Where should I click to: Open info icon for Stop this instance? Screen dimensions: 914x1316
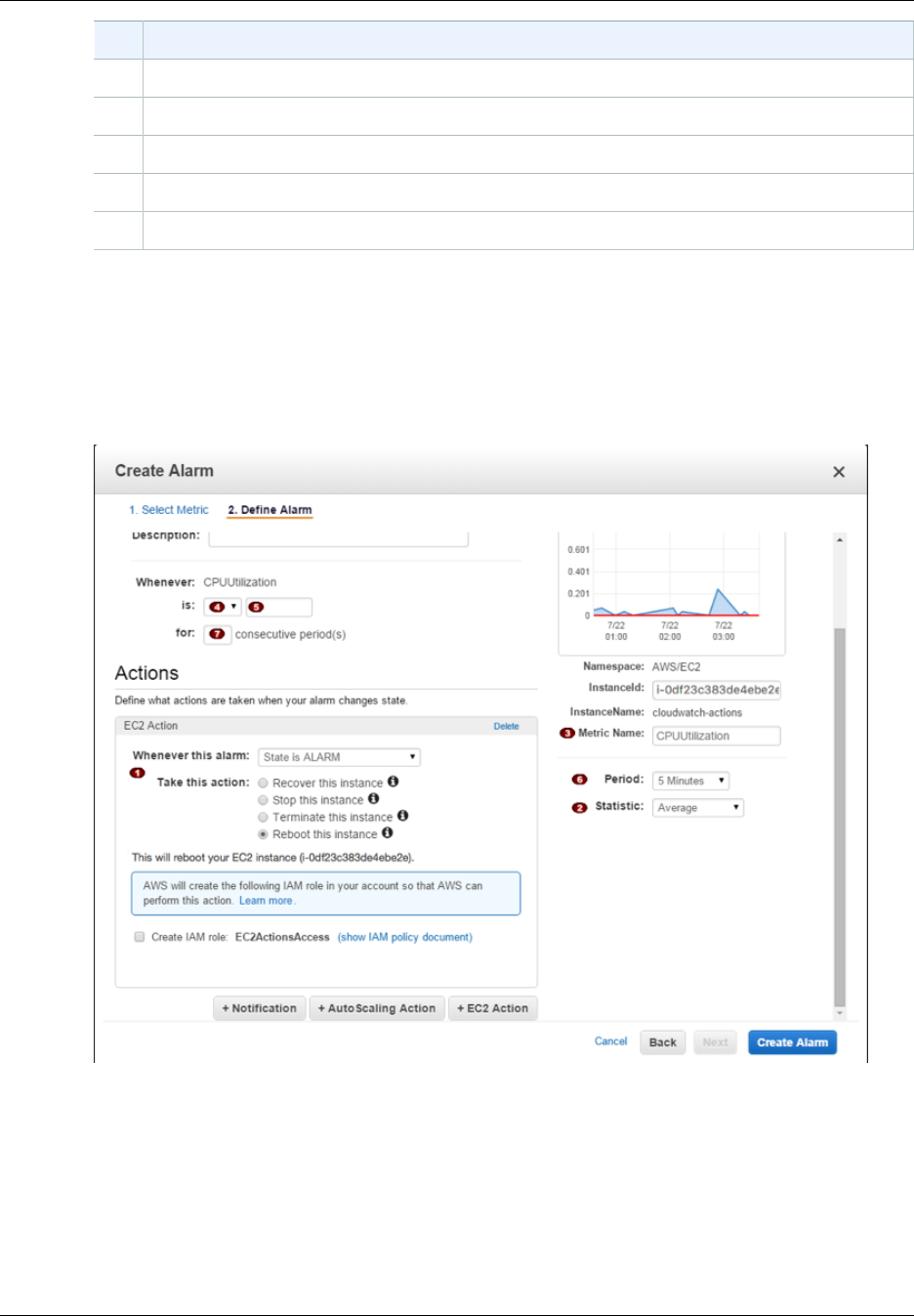[373, 799]
